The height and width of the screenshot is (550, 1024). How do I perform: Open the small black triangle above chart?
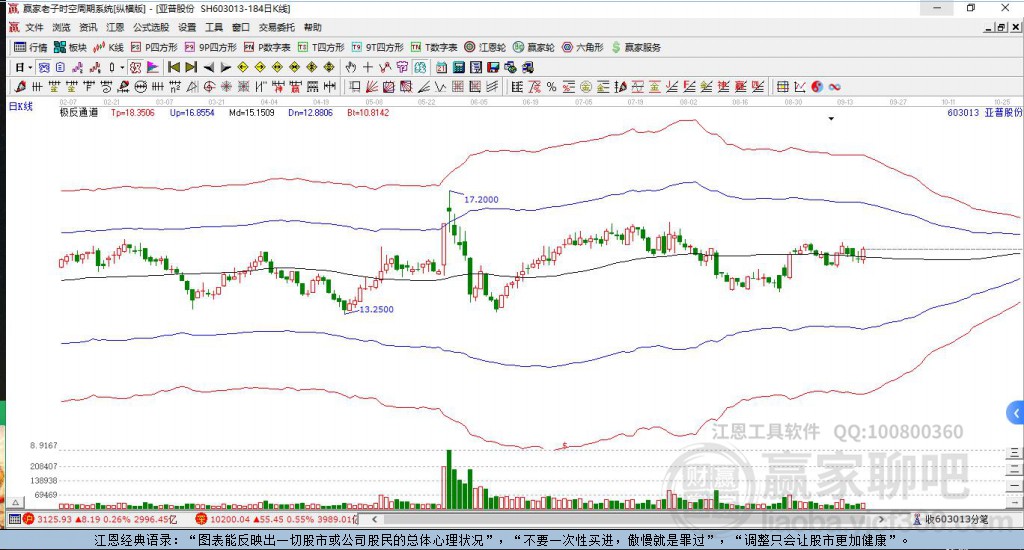tap(831, 119)
